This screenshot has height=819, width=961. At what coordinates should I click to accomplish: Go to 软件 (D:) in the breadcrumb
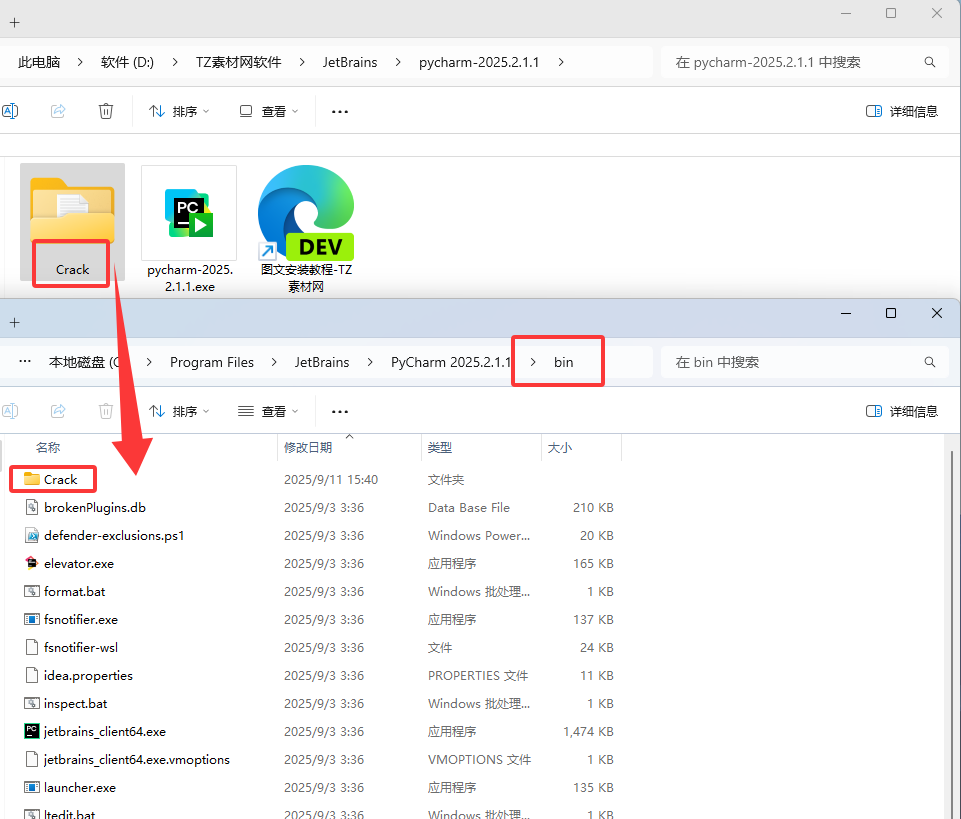127,62
